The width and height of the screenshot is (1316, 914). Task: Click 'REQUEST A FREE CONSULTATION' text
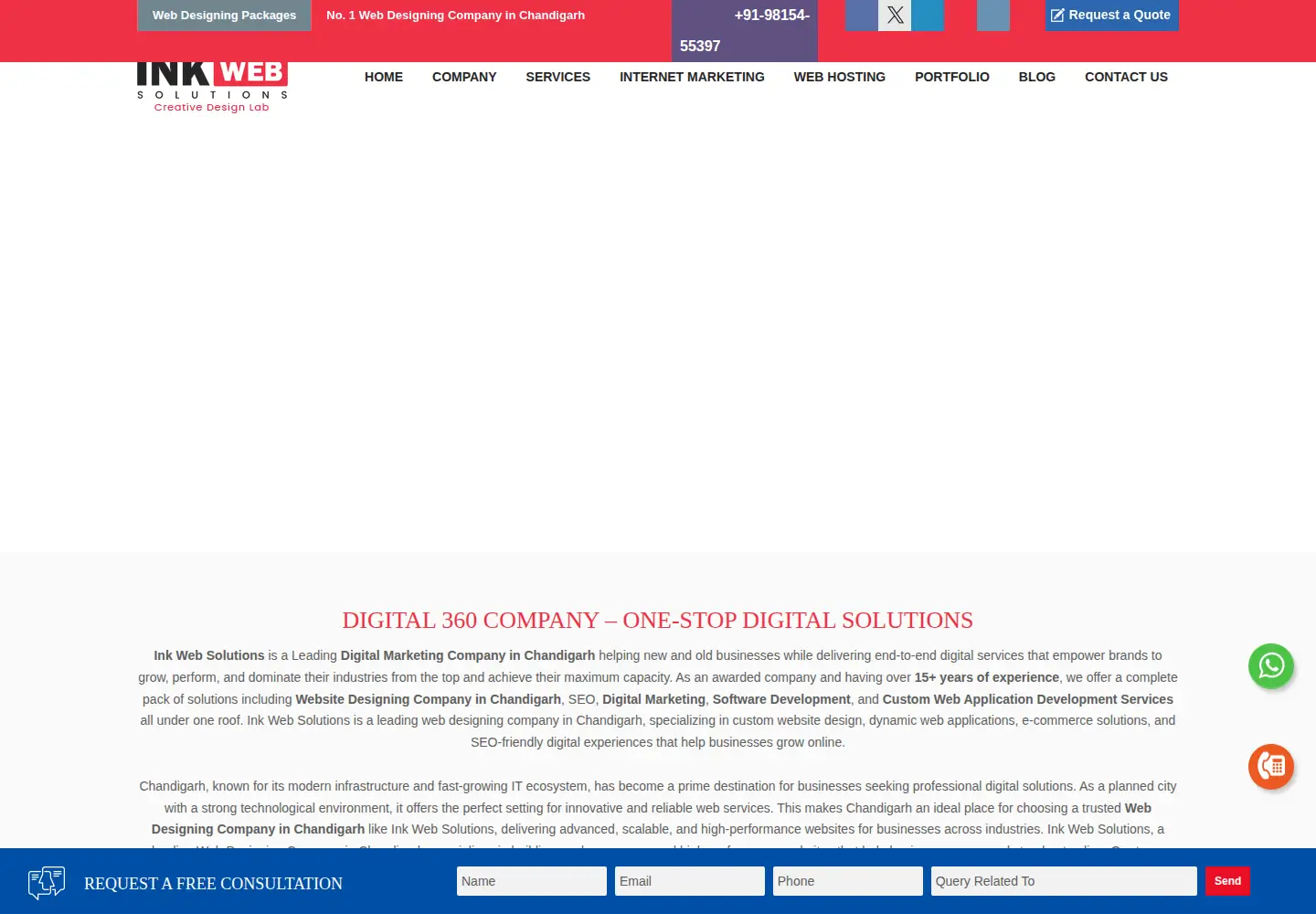click(x=213, y=884)
